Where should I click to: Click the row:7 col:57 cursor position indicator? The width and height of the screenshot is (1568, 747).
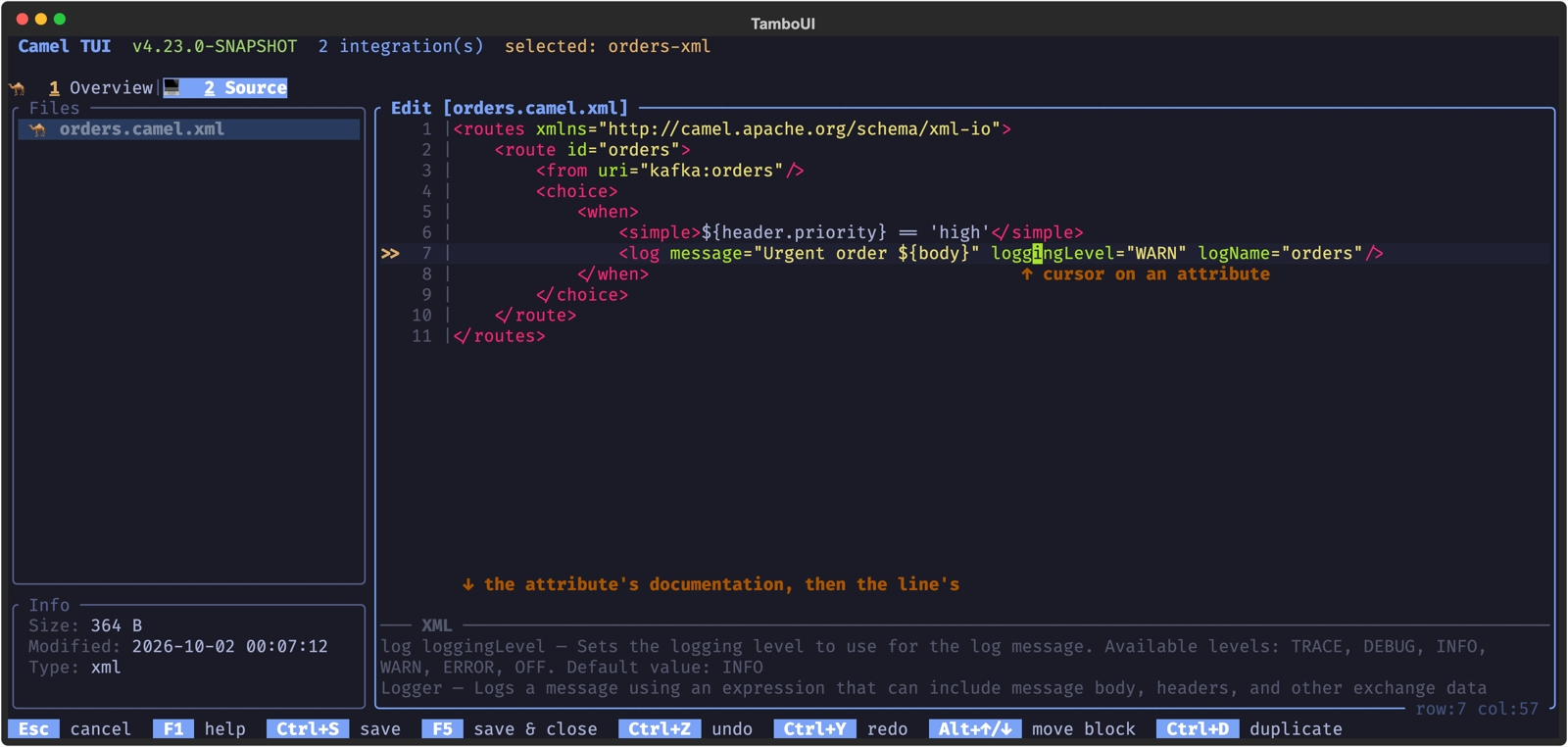[x=1477, y=709]
